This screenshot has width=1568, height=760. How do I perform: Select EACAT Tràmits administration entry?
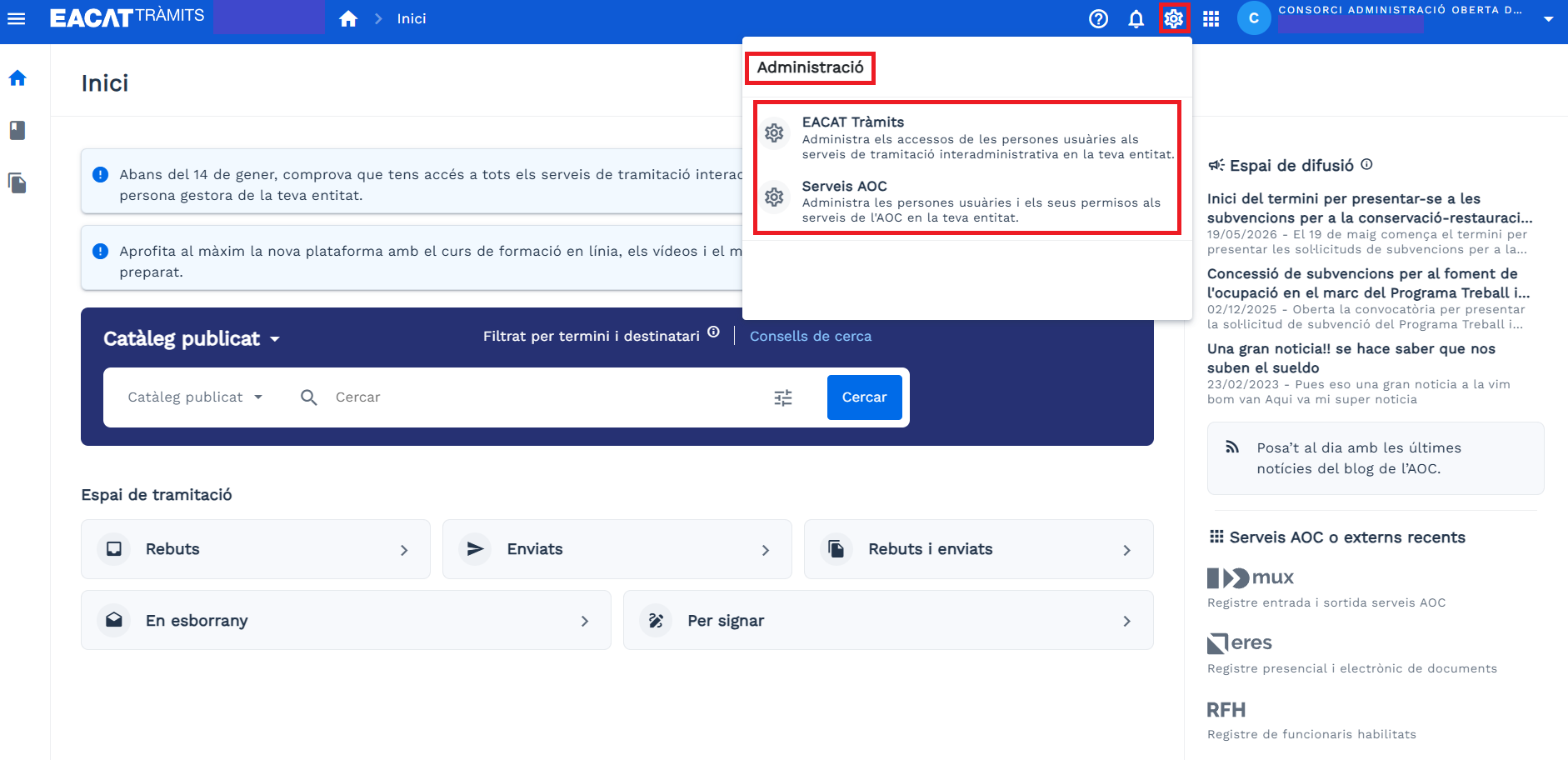[x=966, y=137]
